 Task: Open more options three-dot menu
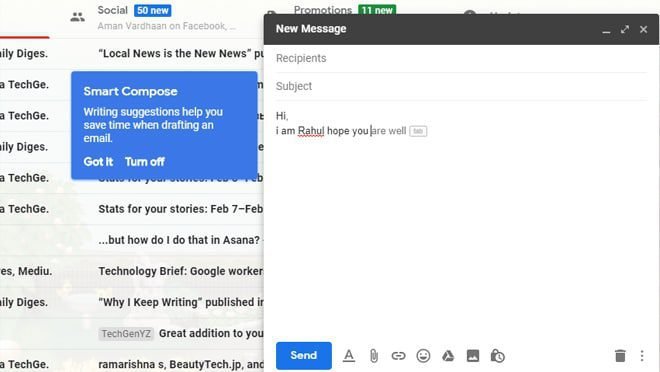pyautogui.click(x=642, y=356)
